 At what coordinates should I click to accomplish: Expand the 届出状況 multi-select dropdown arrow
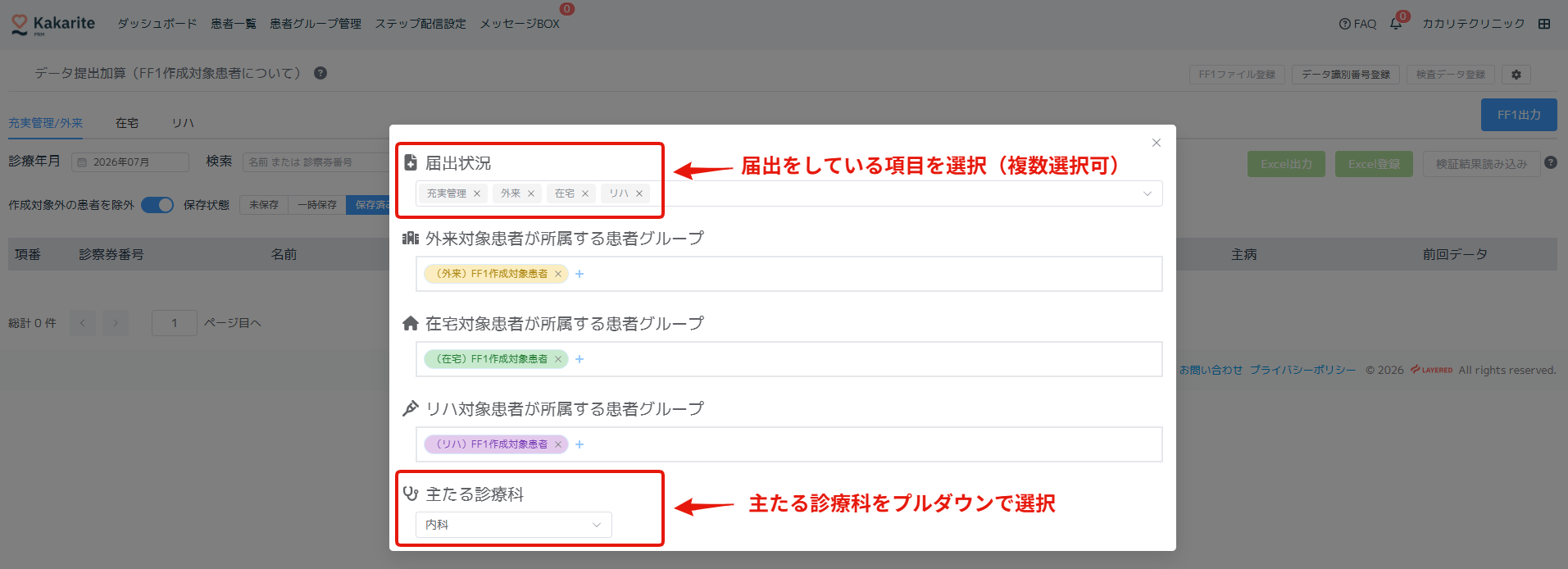[1148, 193]
